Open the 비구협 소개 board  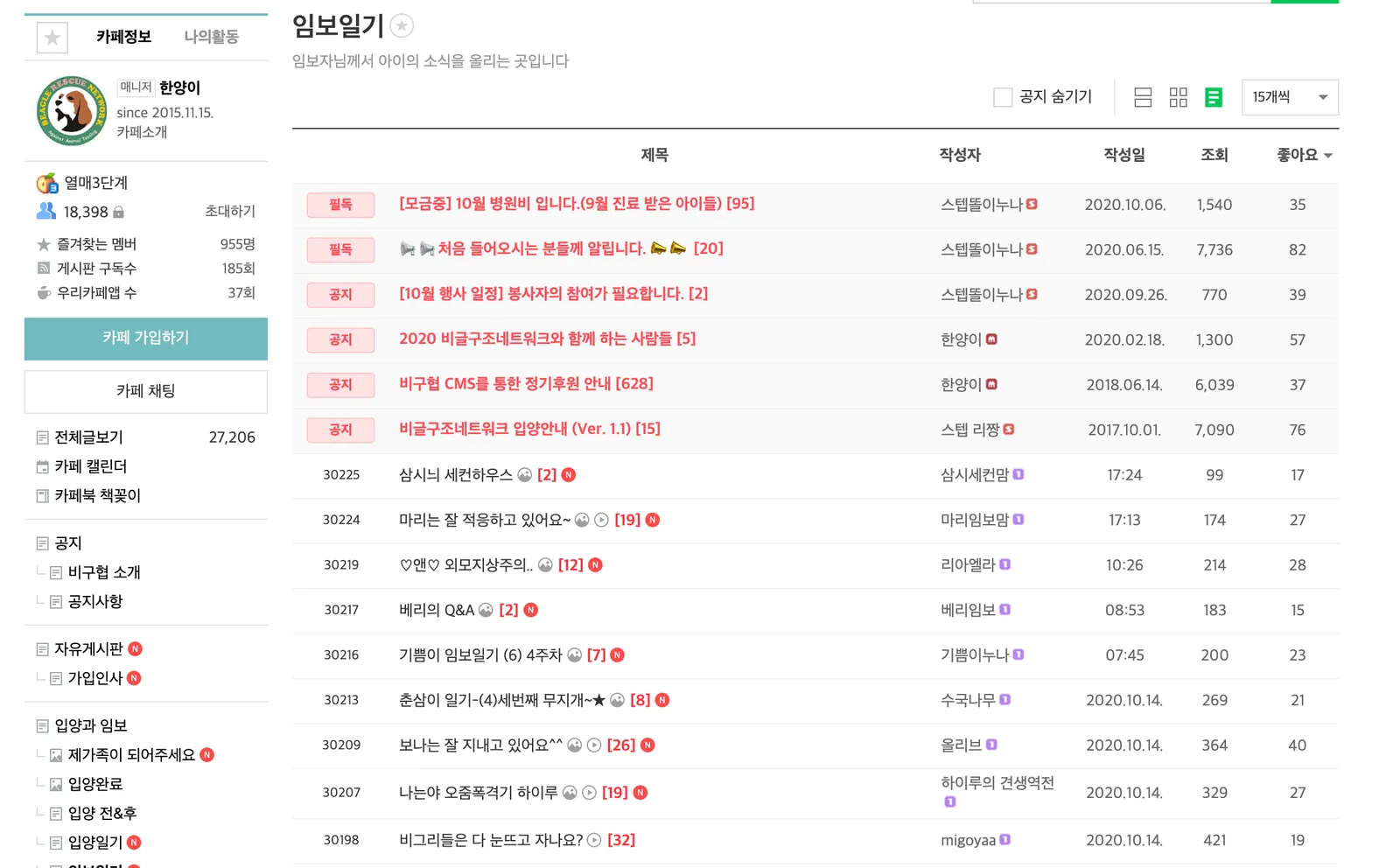(x=104, y=572)
